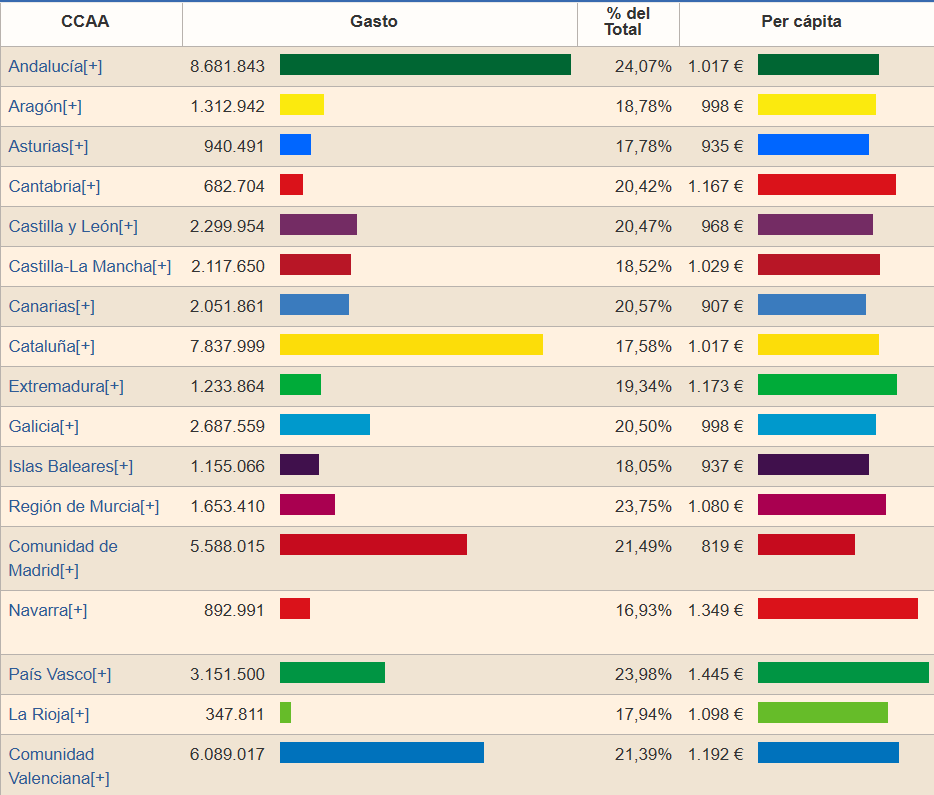Select Castilla-La Mancha Gasto value 2.117.650
The width and height of the screenshot is (934, 795).
[x=228, y=267]
